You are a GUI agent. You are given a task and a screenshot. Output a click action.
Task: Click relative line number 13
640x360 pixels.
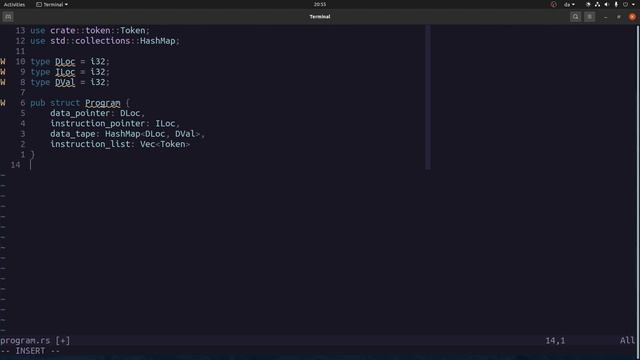[x=20, y=31]
